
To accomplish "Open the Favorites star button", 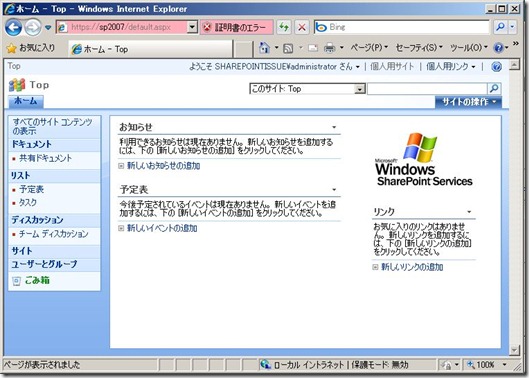I will pos(30,48).
